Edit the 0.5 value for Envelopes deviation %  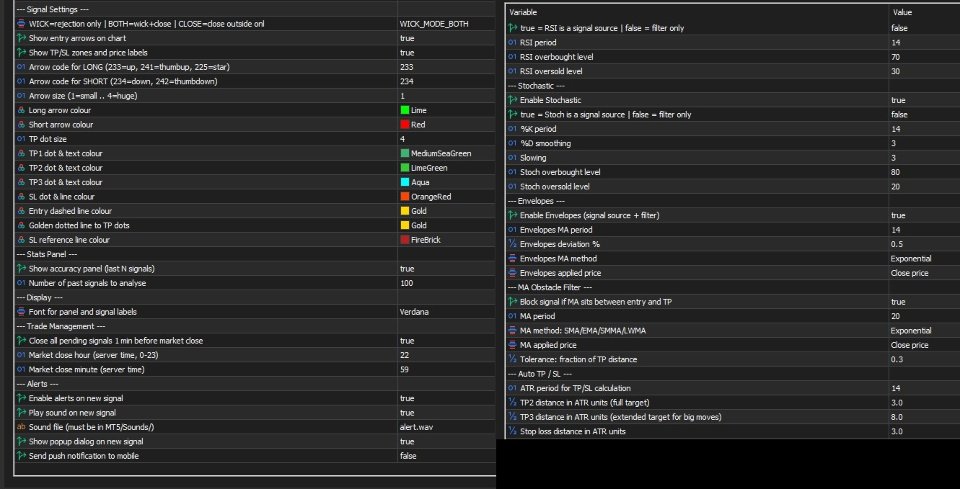coord(896,244)
